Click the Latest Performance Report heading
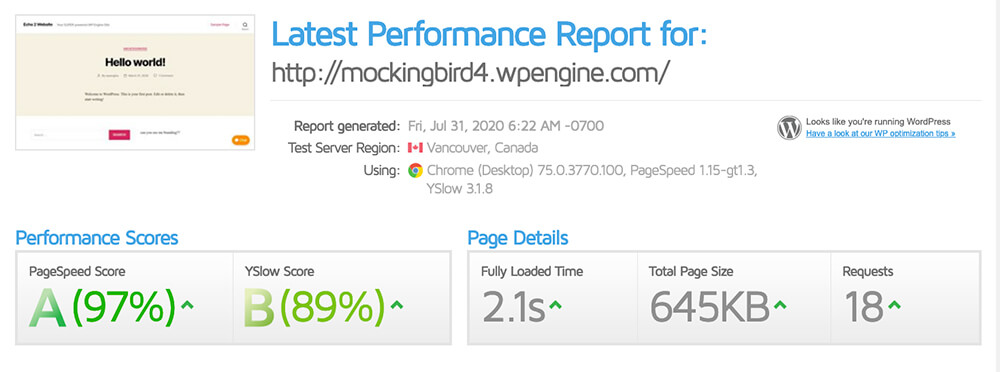Viewport: 1000px width, 372px height. (x=489, y=34)
